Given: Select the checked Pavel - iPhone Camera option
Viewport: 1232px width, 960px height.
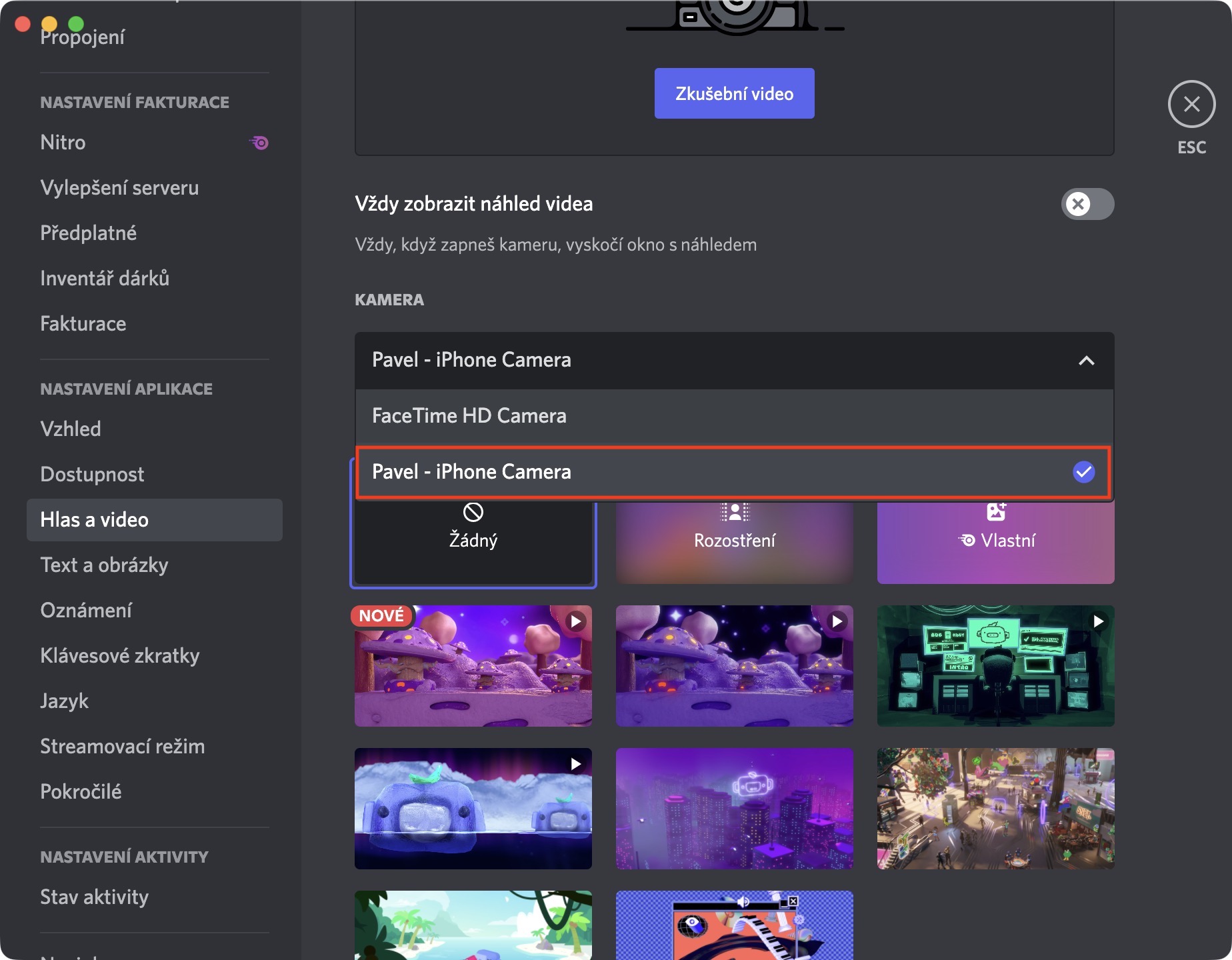Looking at the screenshot, I should (733, 472).
